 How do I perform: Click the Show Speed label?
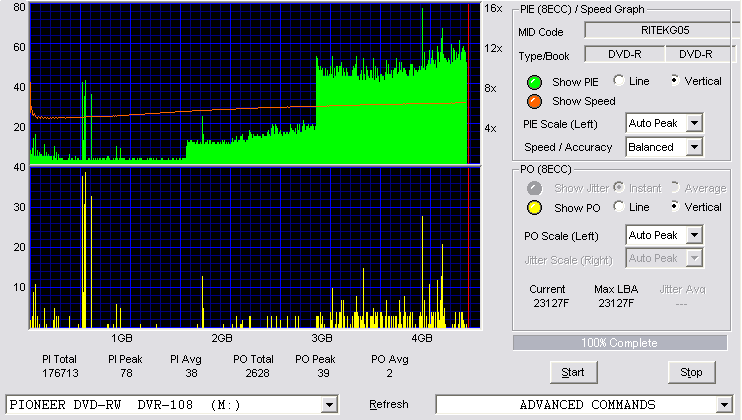[x=583, y=101]
